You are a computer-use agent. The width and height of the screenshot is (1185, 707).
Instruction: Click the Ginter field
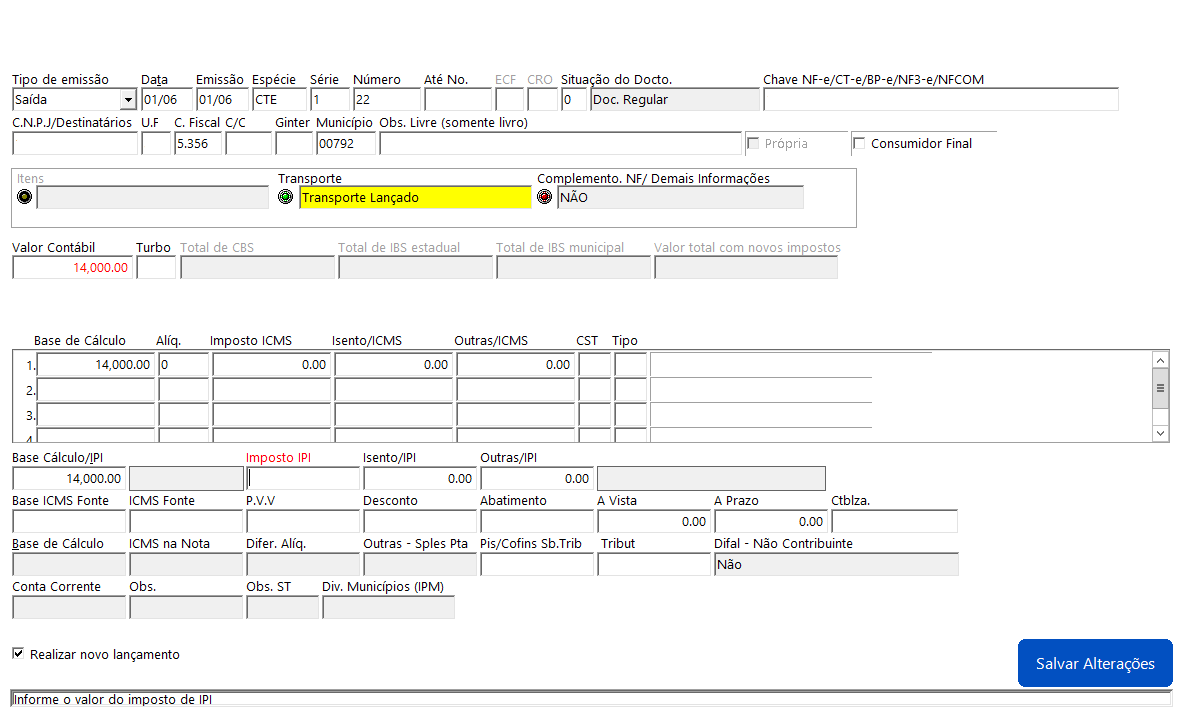click(294, 144)
